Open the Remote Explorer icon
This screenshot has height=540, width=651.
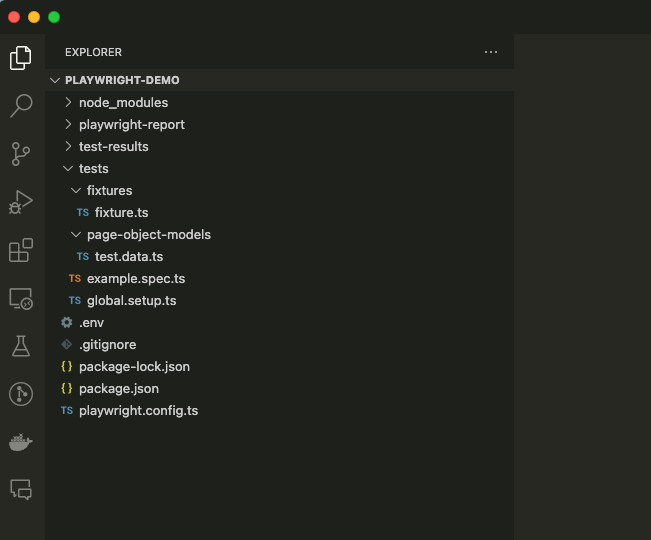click(21, 299)
